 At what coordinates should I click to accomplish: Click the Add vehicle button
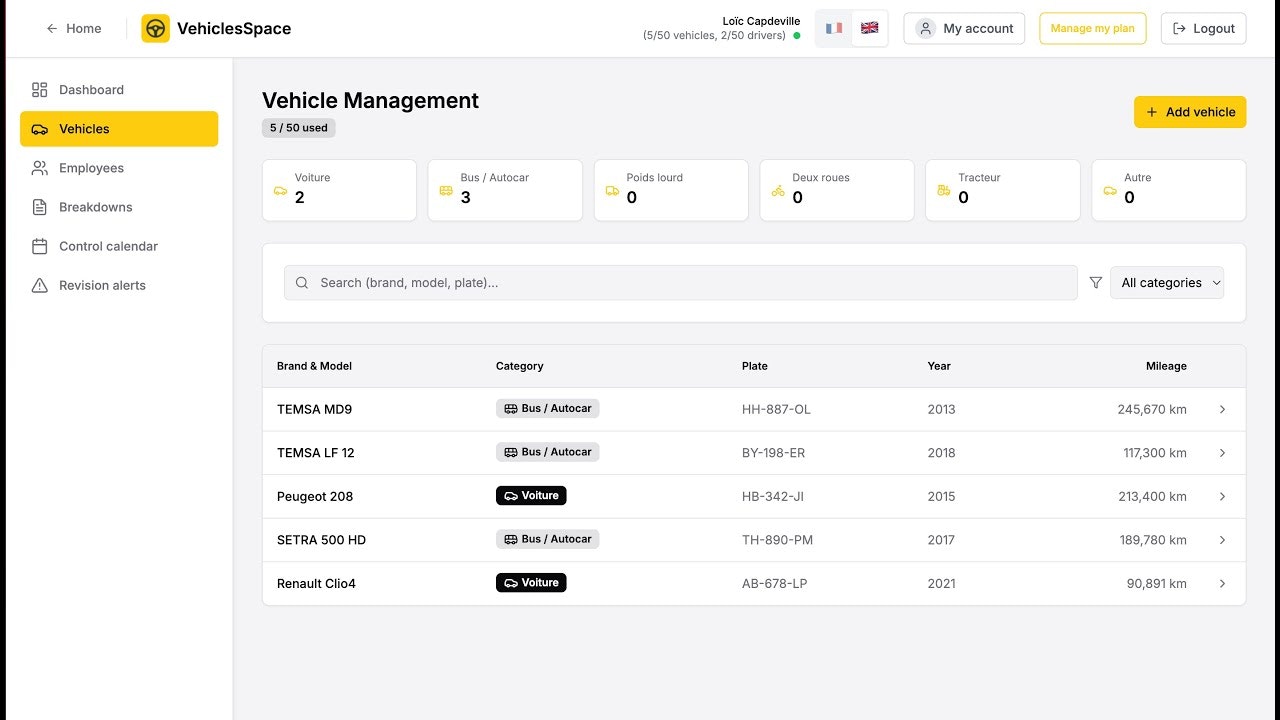1190,112
